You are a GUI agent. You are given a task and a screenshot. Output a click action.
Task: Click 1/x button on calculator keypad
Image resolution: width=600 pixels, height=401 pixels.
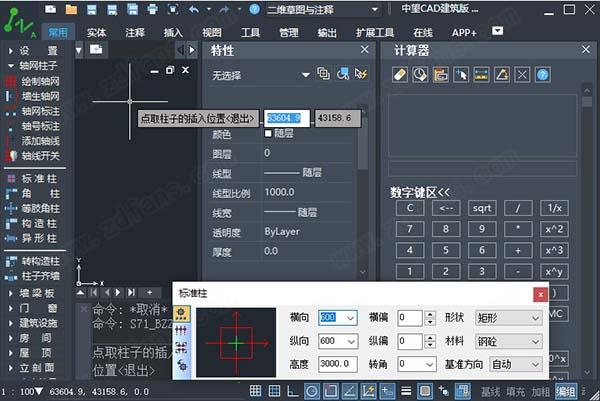click(x=554, y=208)
